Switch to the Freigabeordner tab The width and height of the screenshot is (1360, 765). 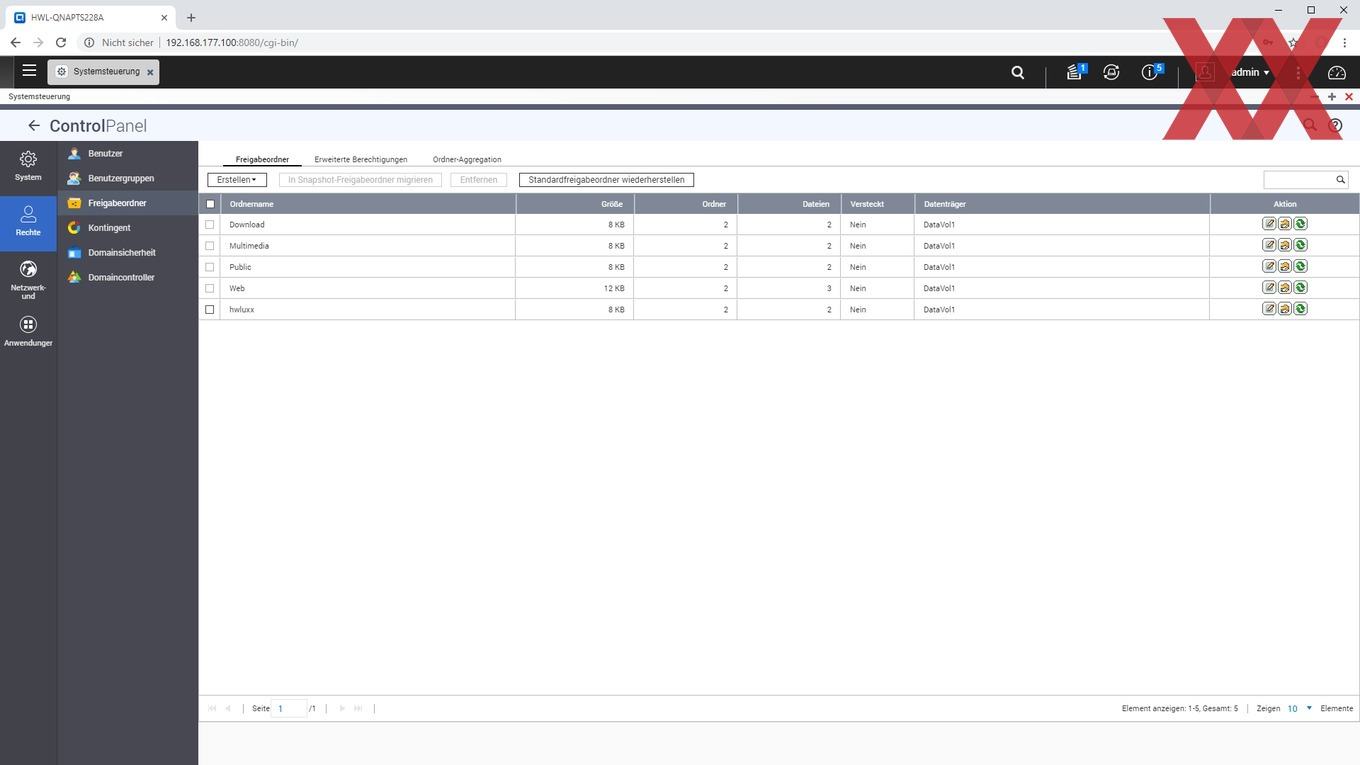(x=262, y=159)
